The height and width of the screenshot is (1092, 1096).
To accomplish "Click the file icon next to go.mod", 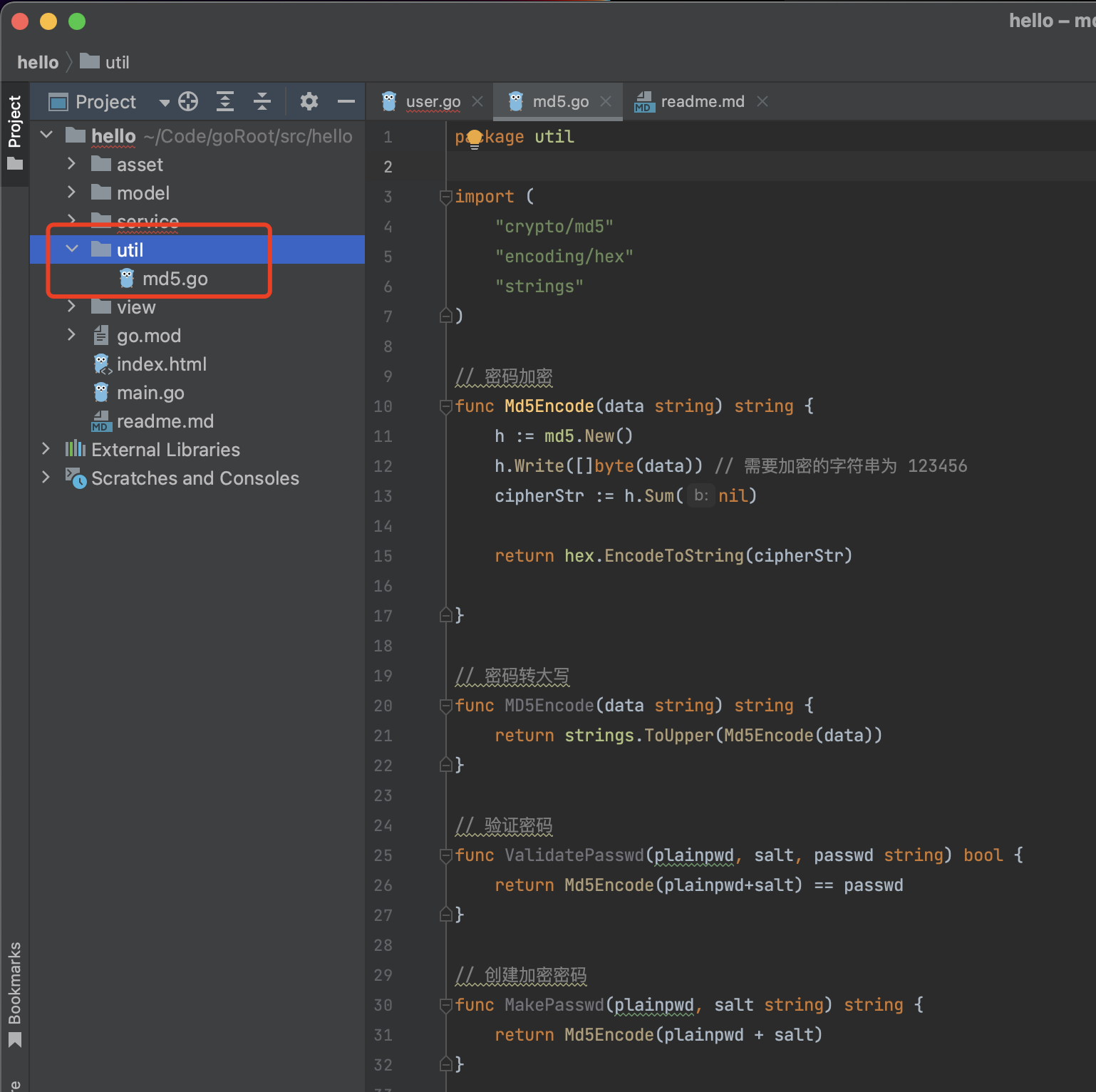I will pos(101,335).
